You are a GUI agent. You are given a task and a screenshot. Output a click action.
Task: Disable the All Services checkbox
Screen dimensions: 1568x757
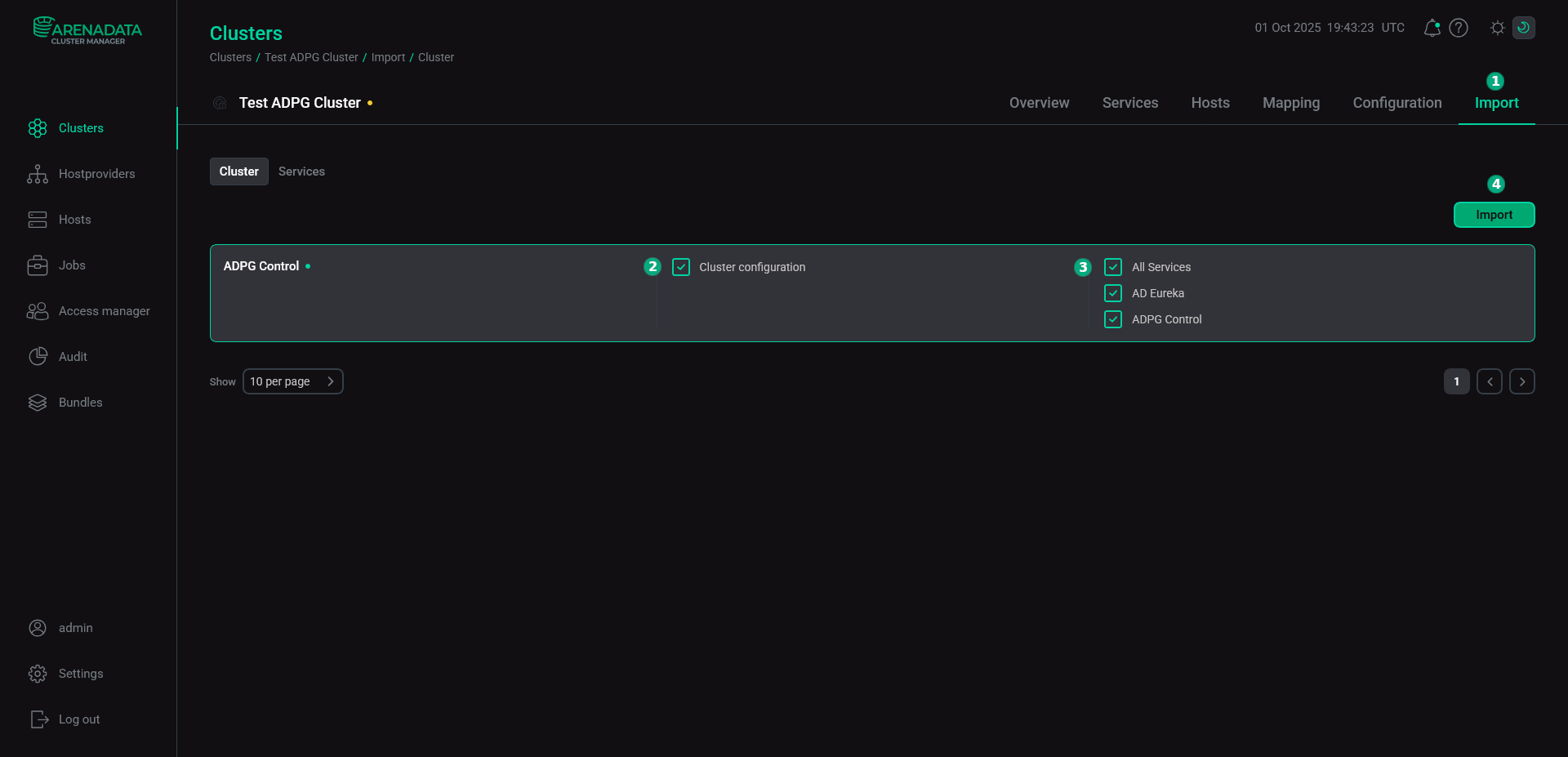tap(1112, 267)
